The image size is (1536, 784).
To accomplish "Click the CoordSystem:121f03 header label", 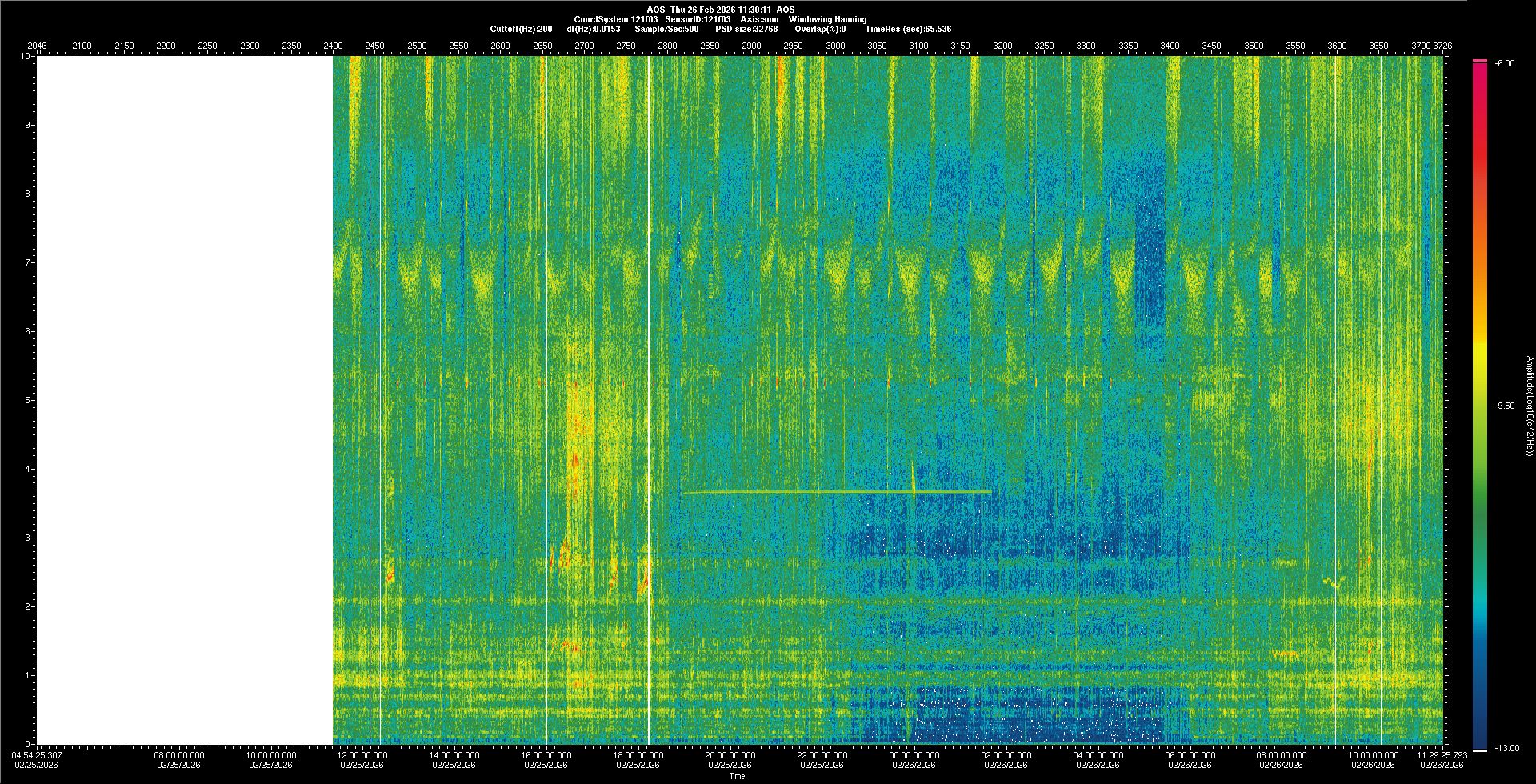I will pos(615,20).
